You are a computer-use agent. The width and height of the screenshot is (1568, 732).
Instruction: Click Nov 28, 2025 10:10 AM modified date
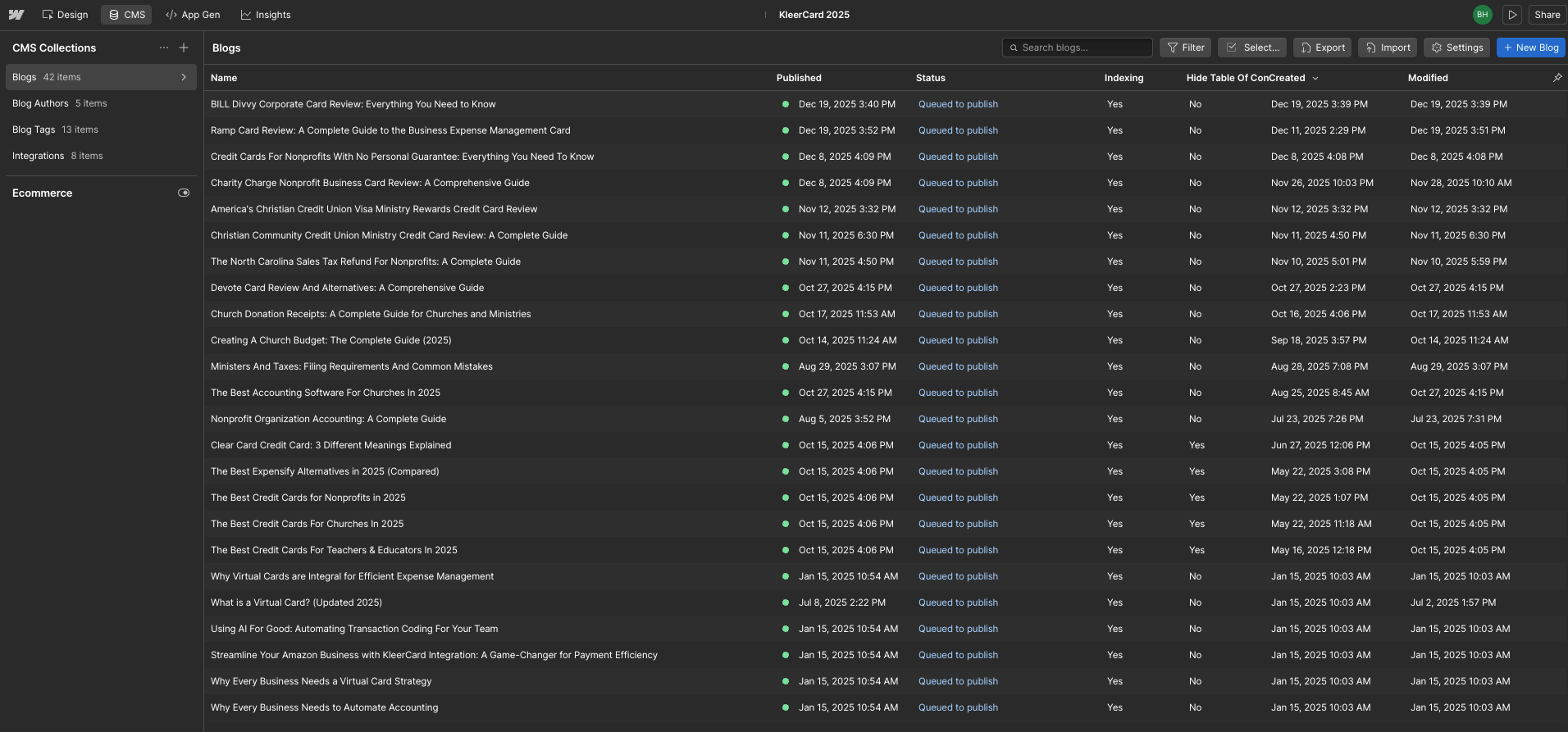pos(1461,183)
